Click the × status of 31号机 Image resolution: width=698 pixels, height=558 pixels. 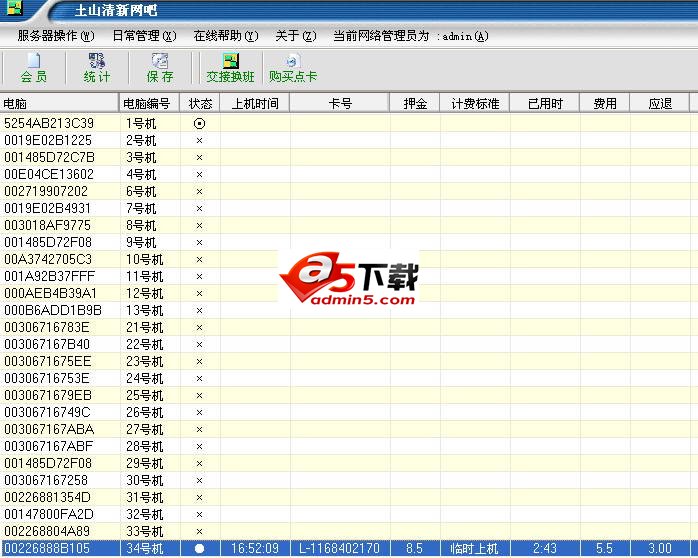pyautogui.click(x=199, y=497)
